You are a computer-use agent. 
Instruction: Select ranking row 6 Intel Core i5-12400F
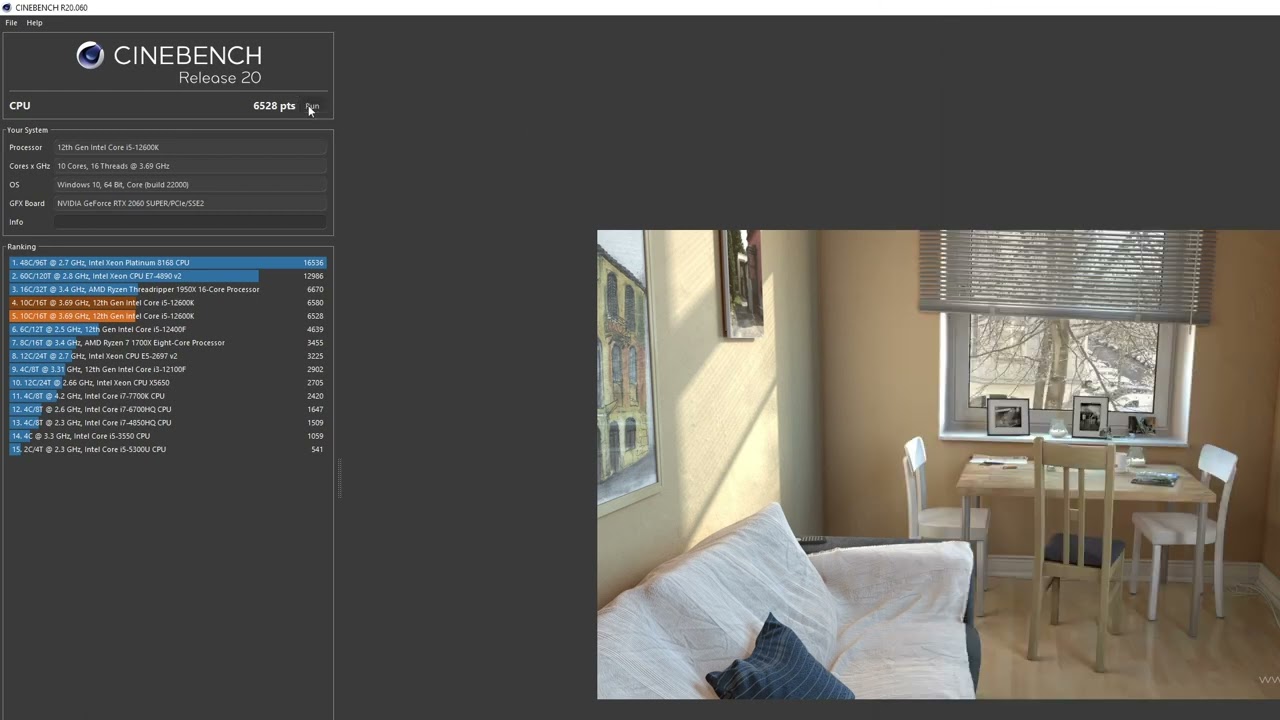pyautogui.click(x=167, y=329)
